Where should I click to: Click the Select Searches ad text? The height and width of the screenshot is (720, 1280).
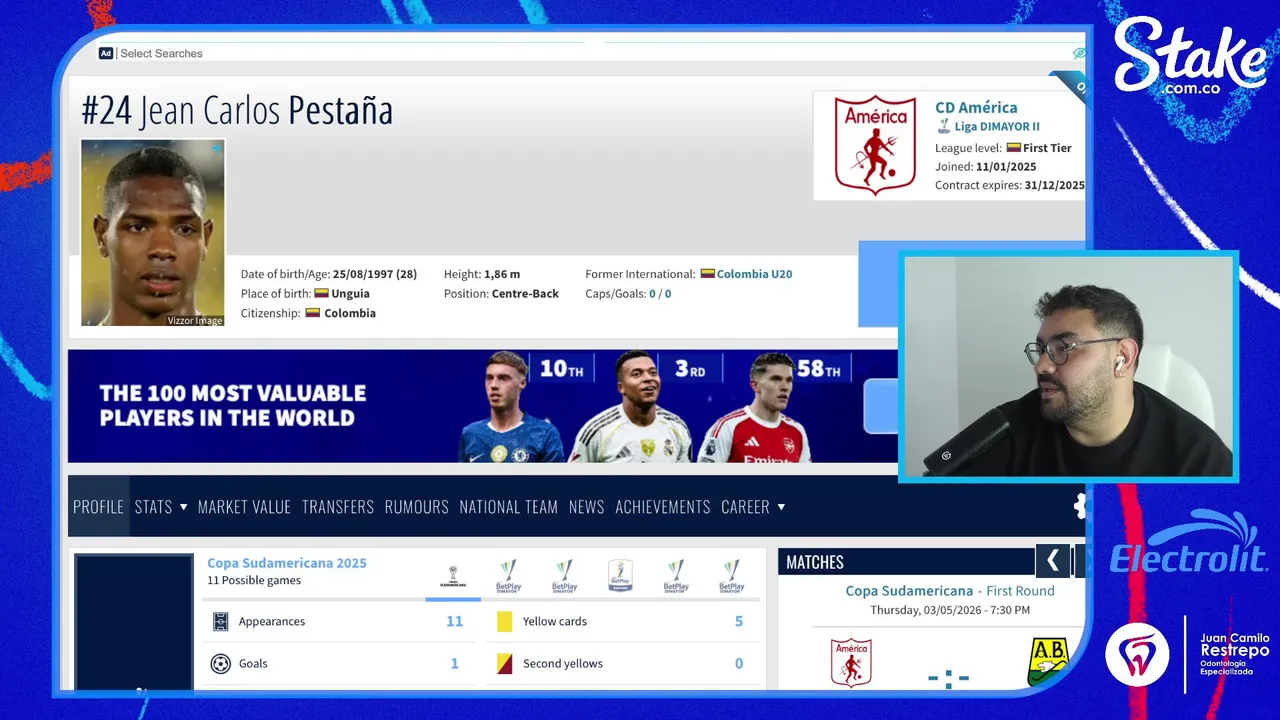coord(161,53)
